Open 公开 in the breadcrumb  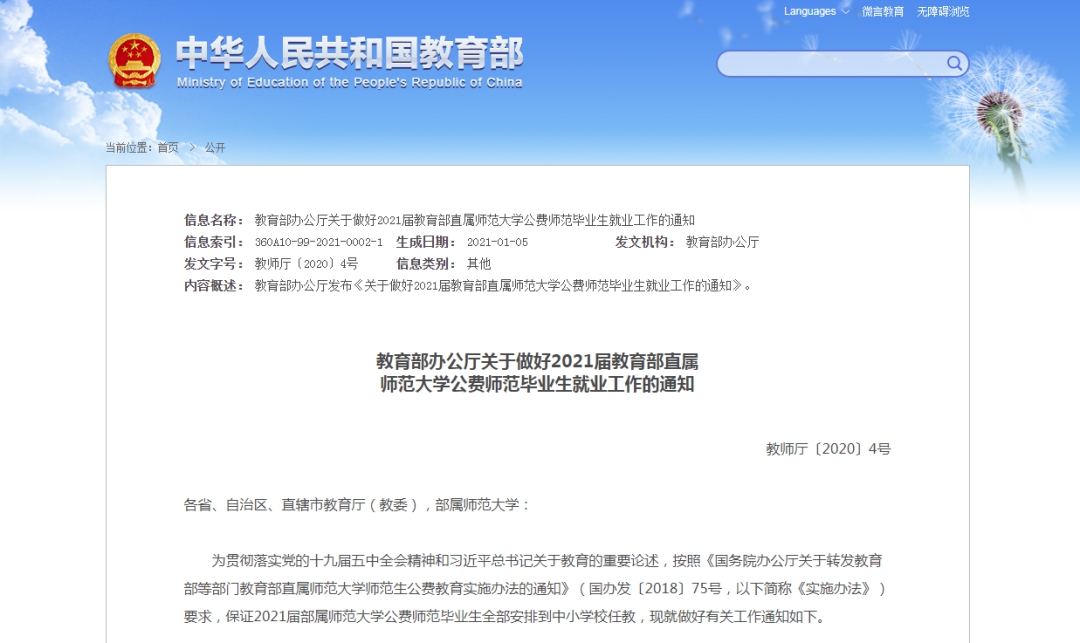coord(215,147)
